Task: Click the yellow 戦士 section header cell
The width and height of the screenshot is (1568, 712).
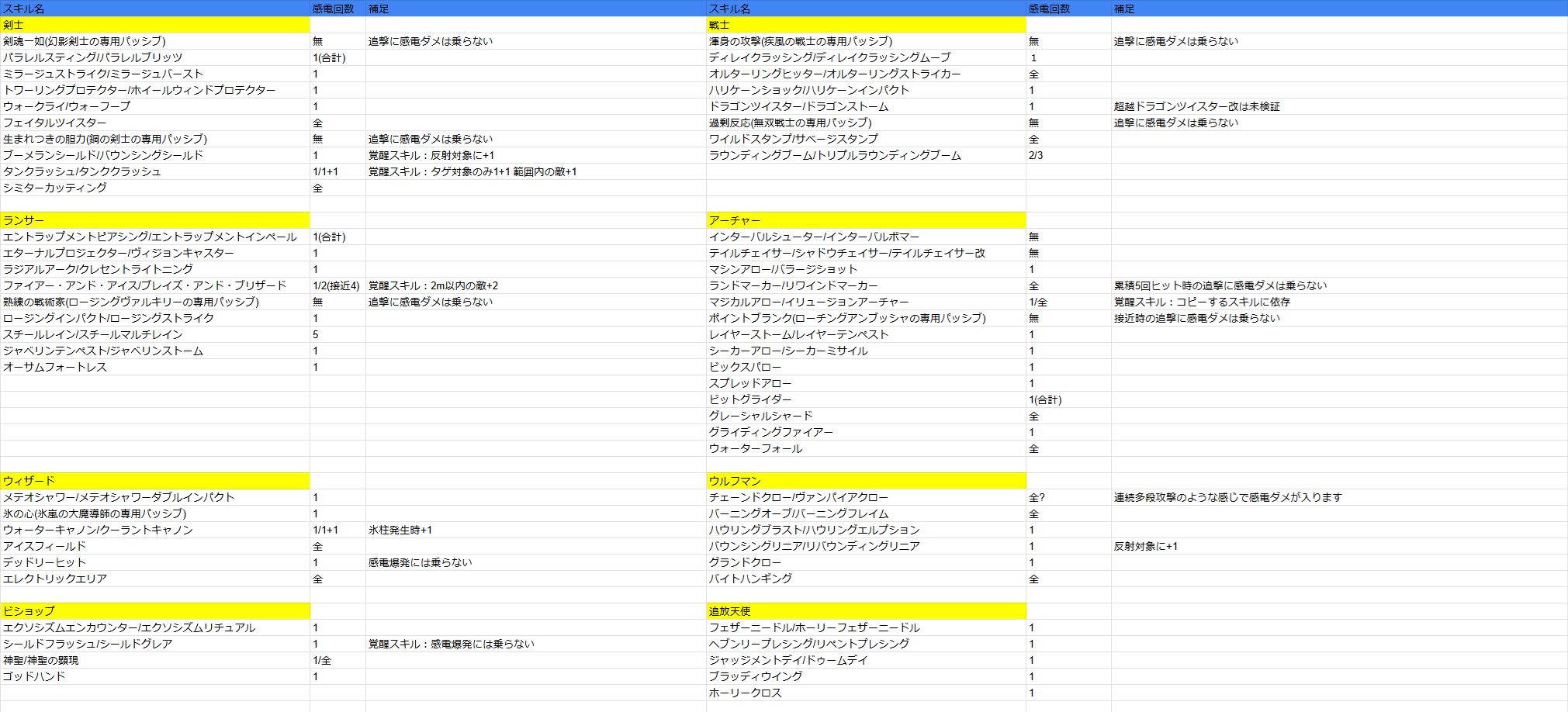Action: pyautogui.click(x=865, y=25)
